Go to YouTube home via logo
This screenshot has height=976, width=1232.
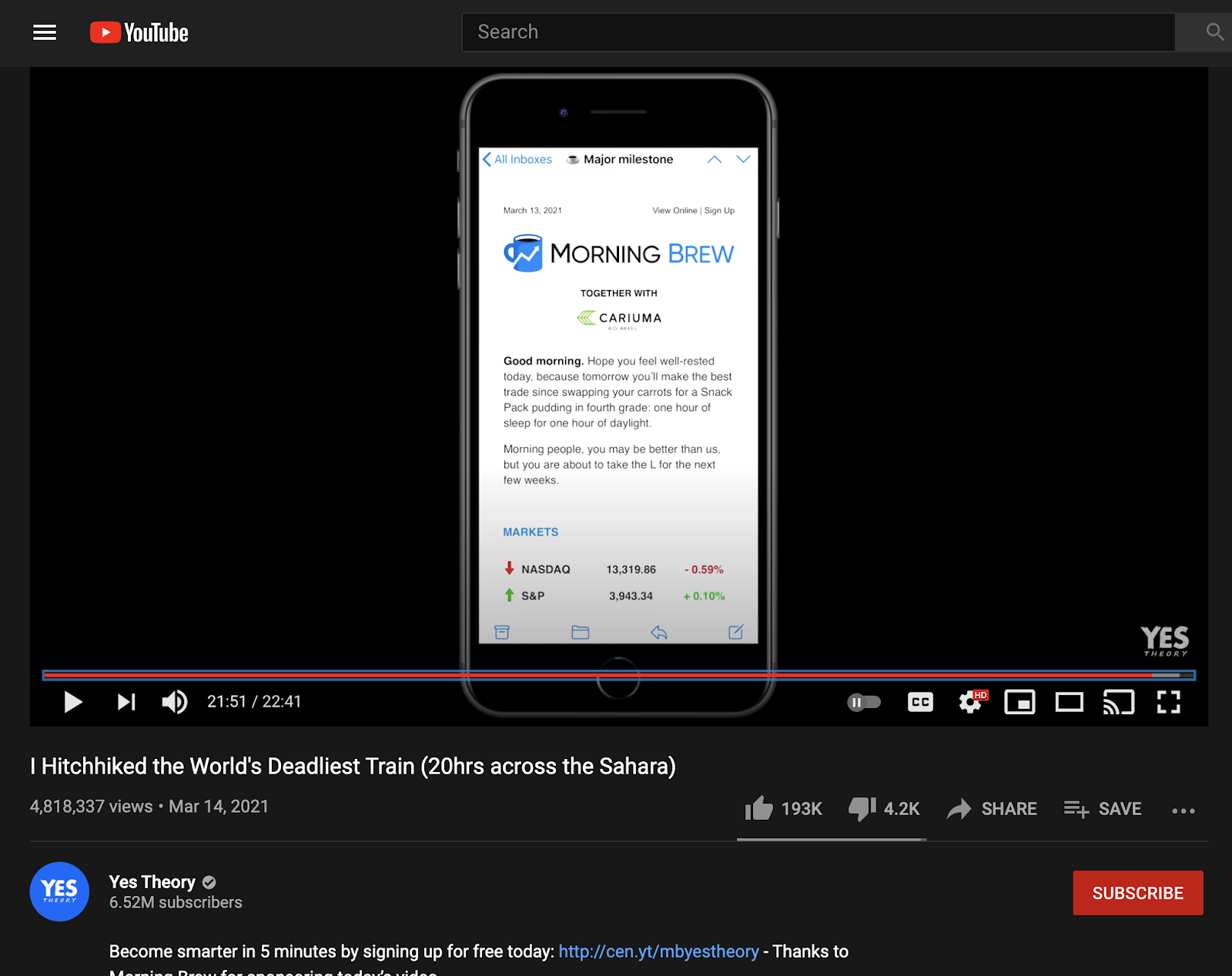coord(139,32)
